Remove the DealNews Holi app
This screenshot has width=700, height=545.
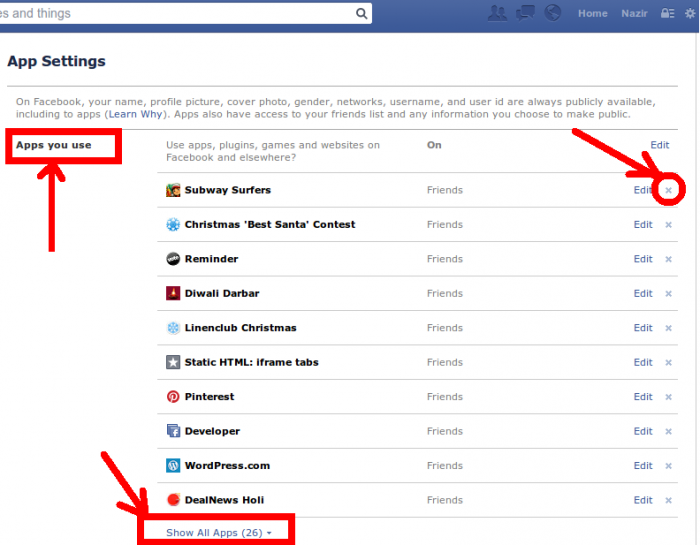point(668,500)
